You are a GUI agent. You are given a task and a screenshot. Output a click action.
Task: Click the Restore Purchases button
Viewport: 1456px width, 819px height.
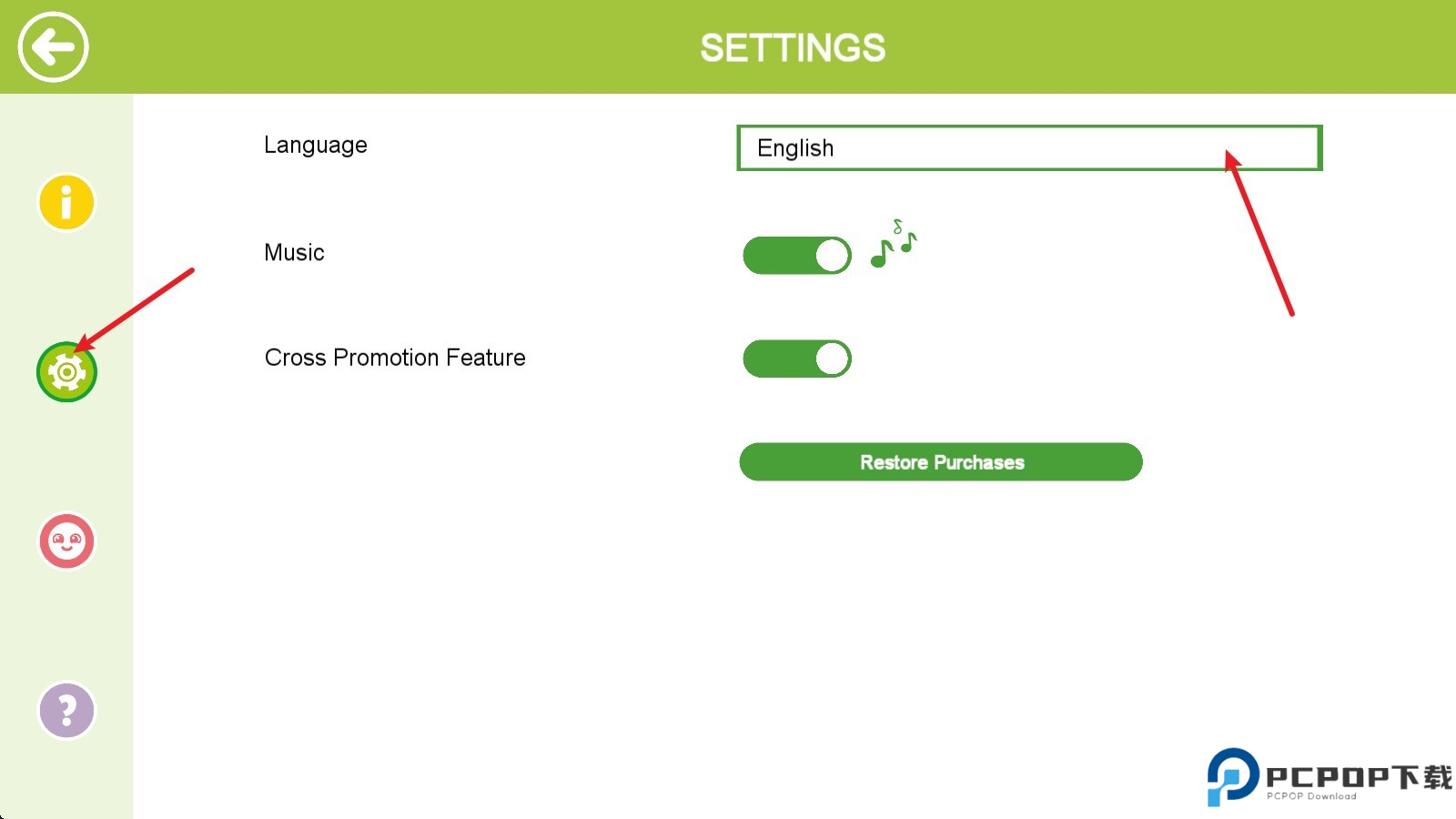point(941,462)
